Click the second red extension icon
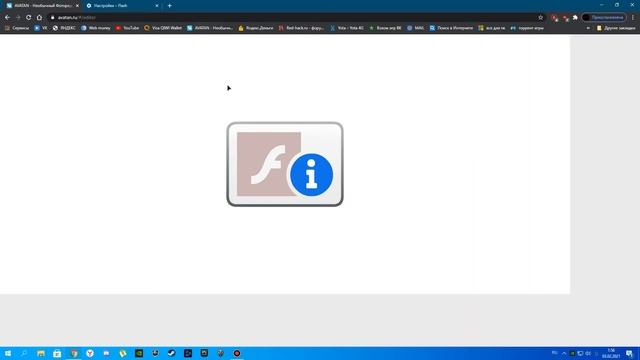640x360 pixels. (x=565, y=18)
